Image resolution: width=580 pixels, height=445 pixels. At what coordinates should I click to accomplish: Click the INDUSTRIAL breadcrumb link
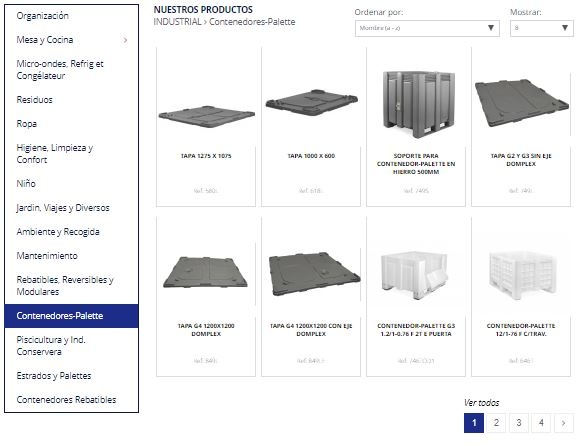(x=177, y=22)
